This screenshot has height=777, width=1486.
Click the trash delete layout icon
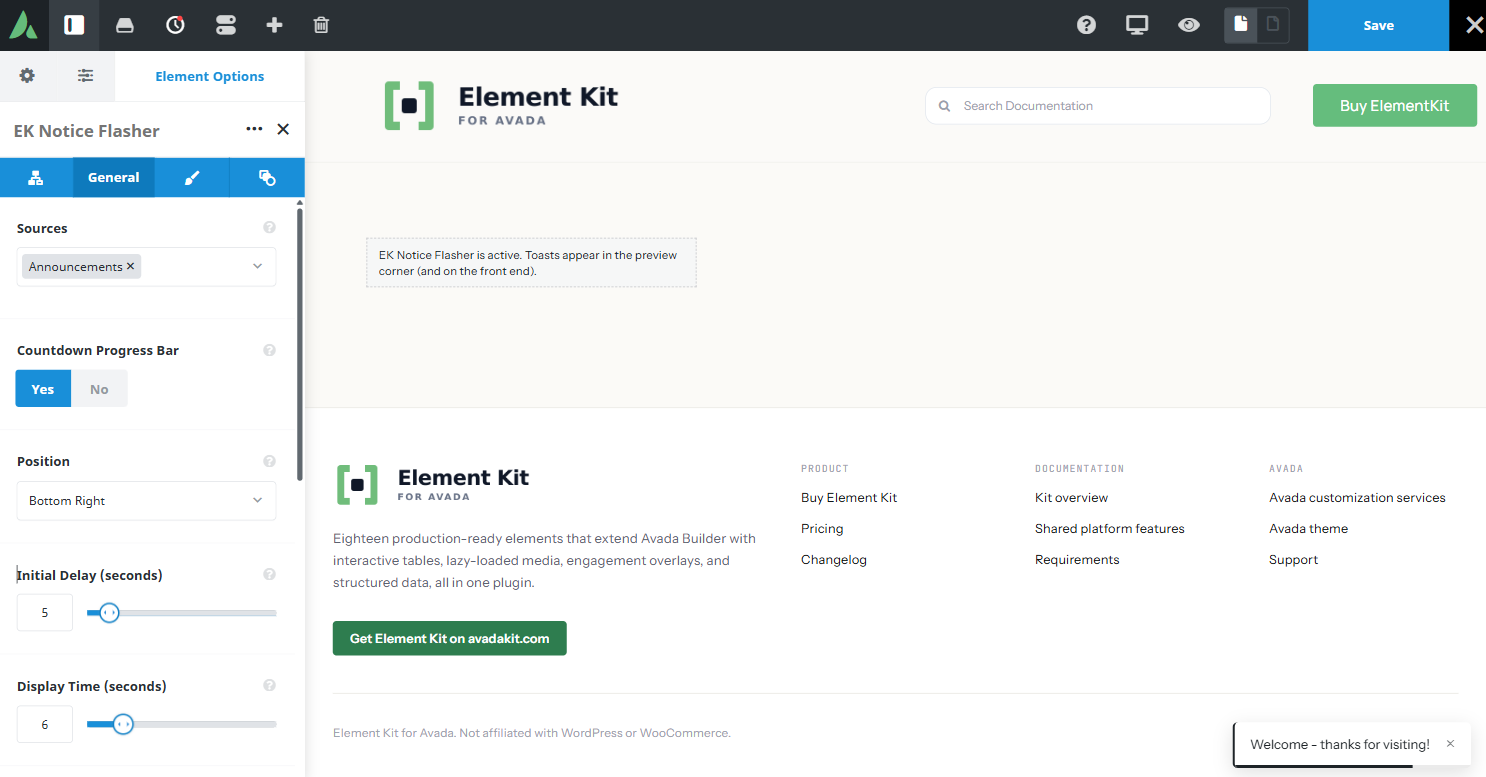click(x=321, y=25)
